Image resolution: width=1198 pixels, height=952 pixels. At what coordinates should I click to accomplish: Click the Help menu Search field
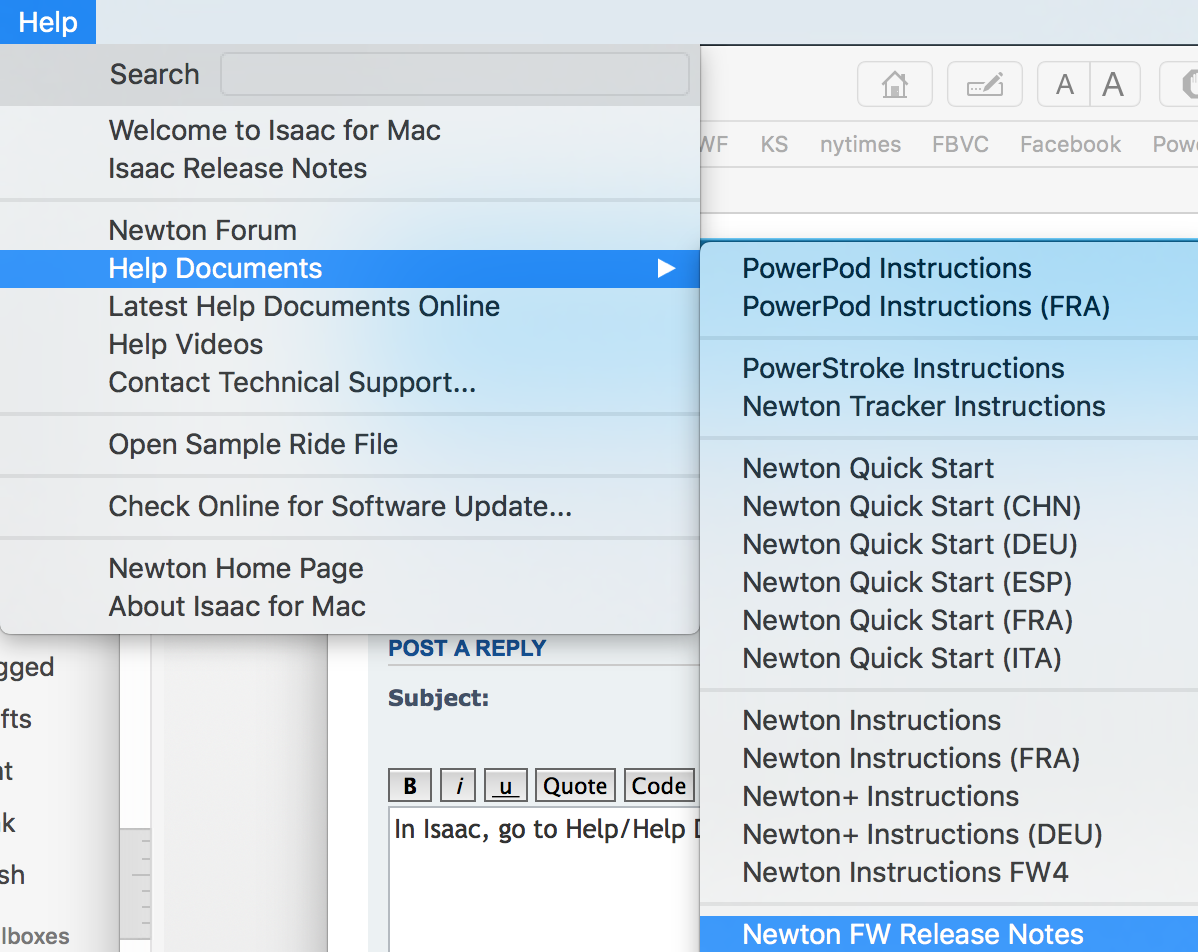(455, 74)
